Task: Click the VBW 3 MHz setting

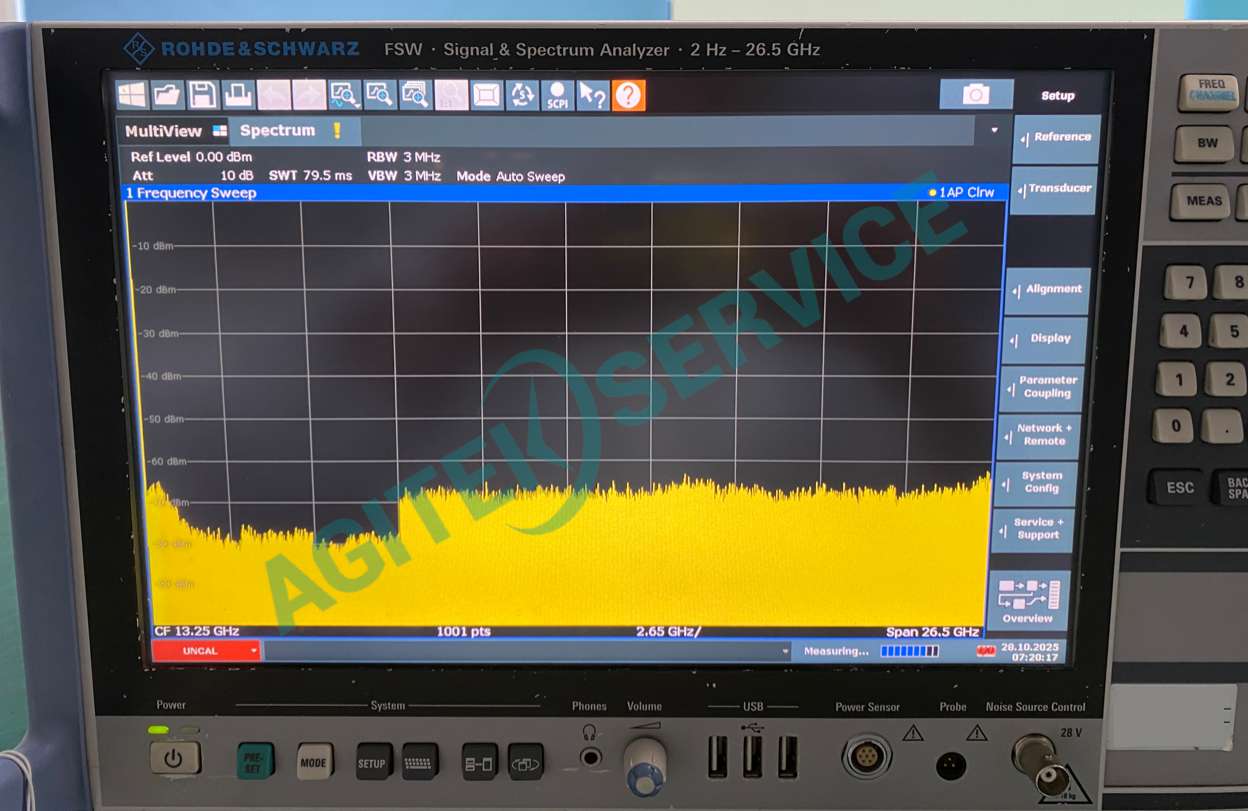Action: [403, 176]
